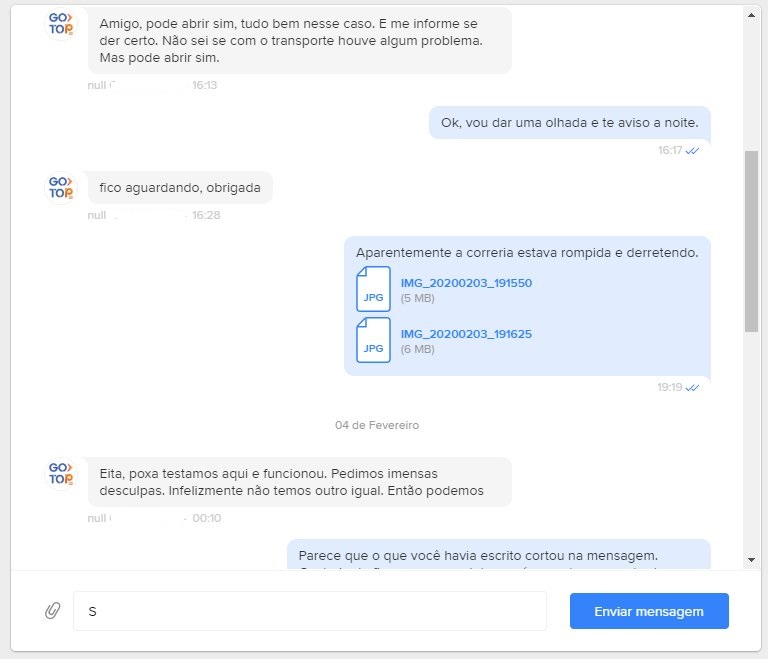Click the paperclip attachment icon
Image resolution: width=768 pixels, height=659 pixels.
[53, 610]
